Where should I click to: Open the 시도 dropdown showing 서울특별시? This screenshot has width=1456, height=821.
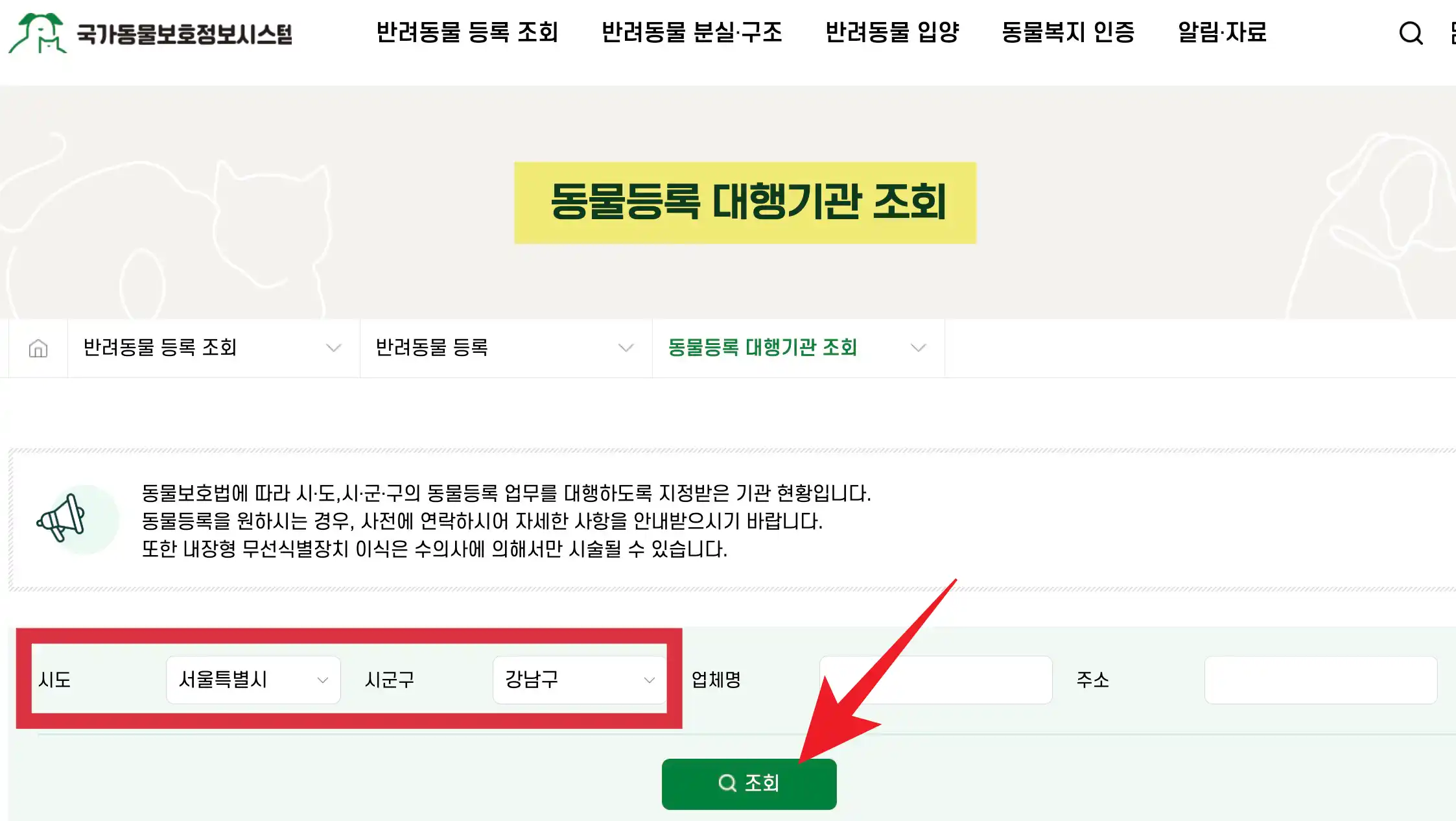click(x=253, y=680)
